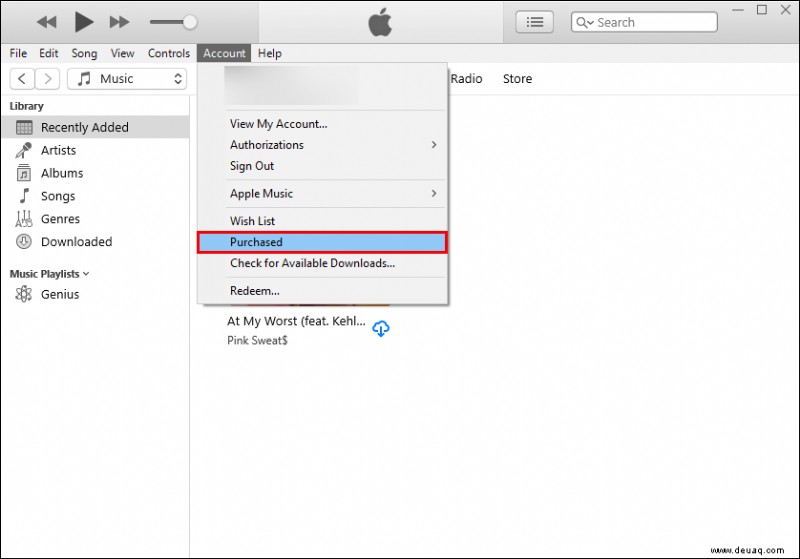
Task: Switch to the Radio tab
Action: click(x=466, y=79)
